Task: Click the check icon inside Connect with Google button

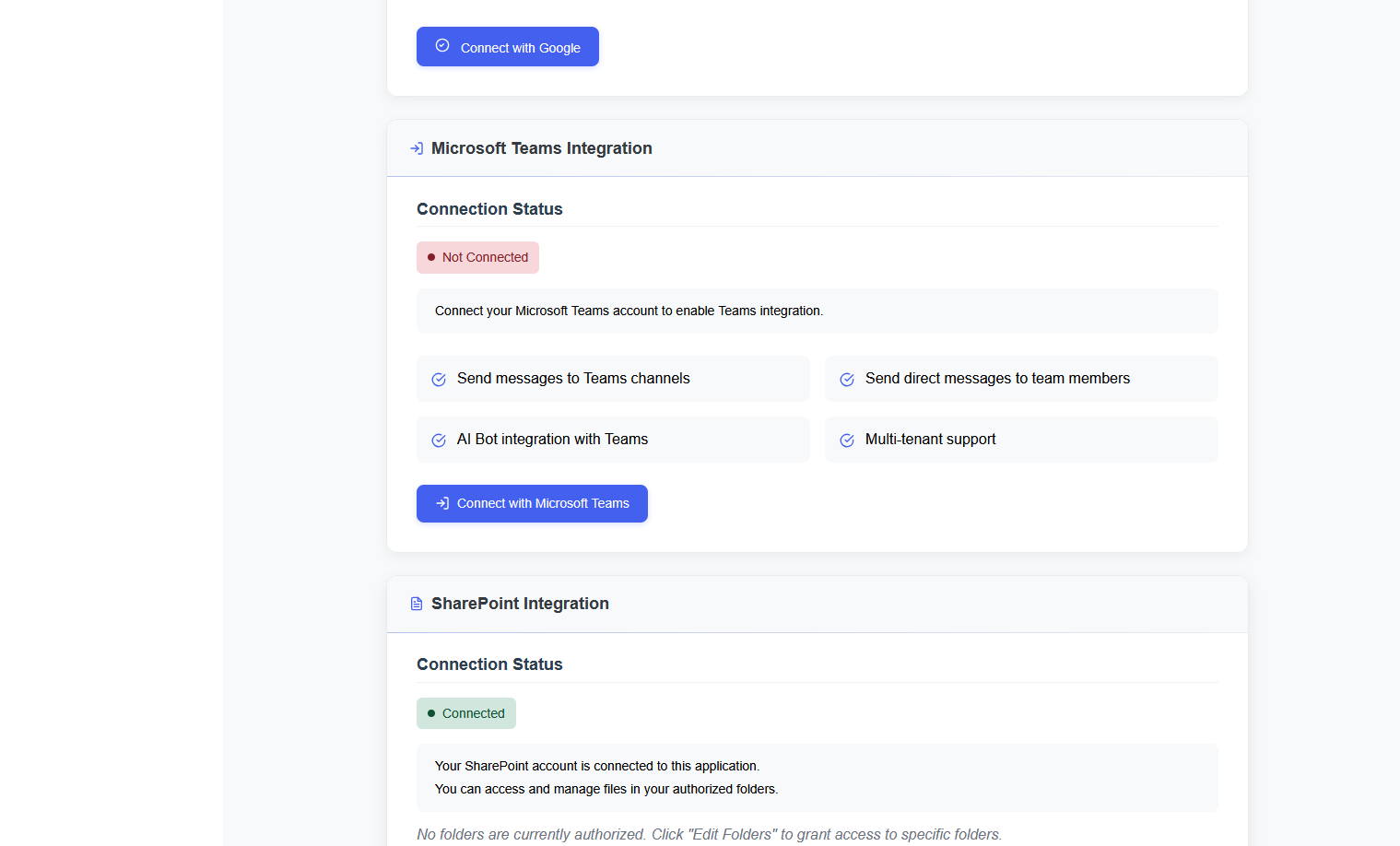Action: click(442, 45)
